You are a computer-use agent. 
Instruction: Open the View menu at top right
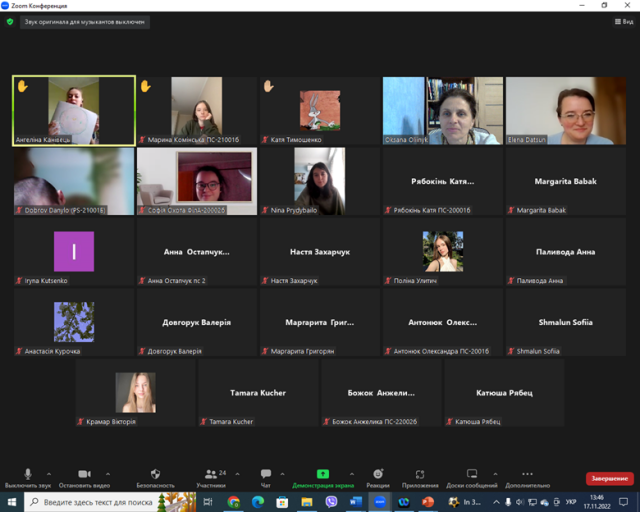(x=624, y=22)
